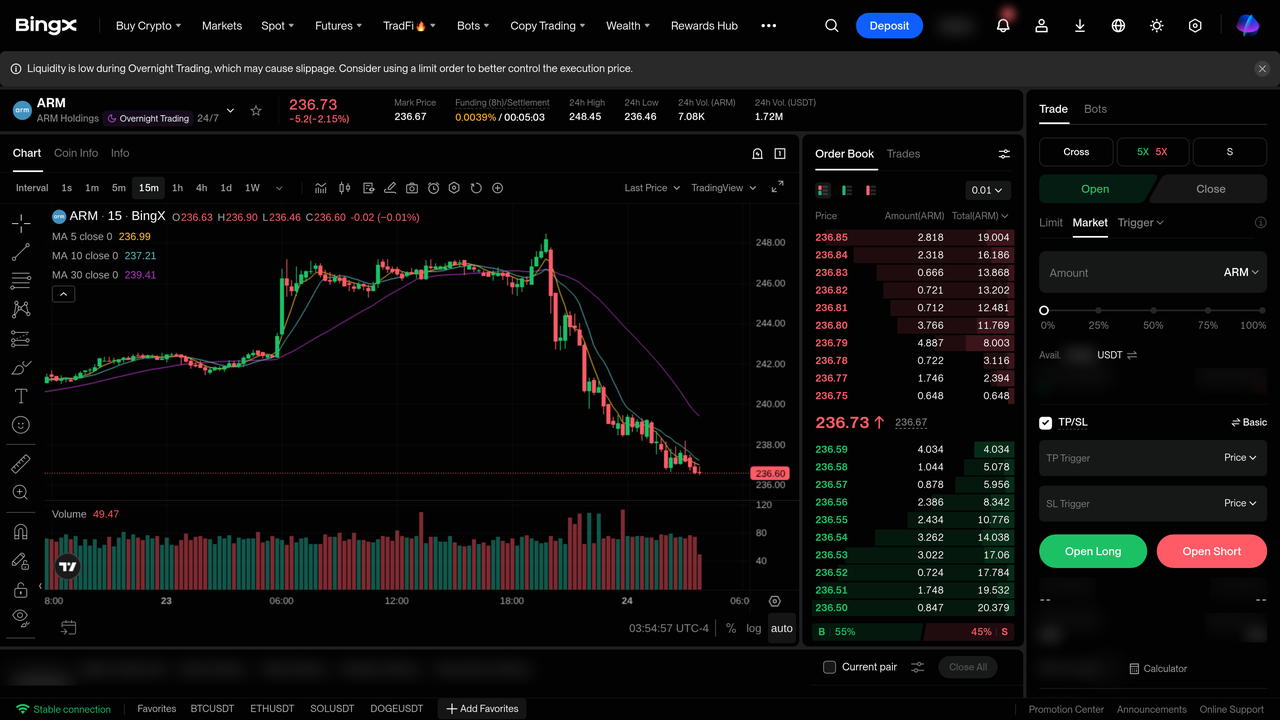Image resolution: width=1280 pixels, height=720 pixels.
Task: Uncheck the TP/SL checkbox
Action: tap(1046, 422)
